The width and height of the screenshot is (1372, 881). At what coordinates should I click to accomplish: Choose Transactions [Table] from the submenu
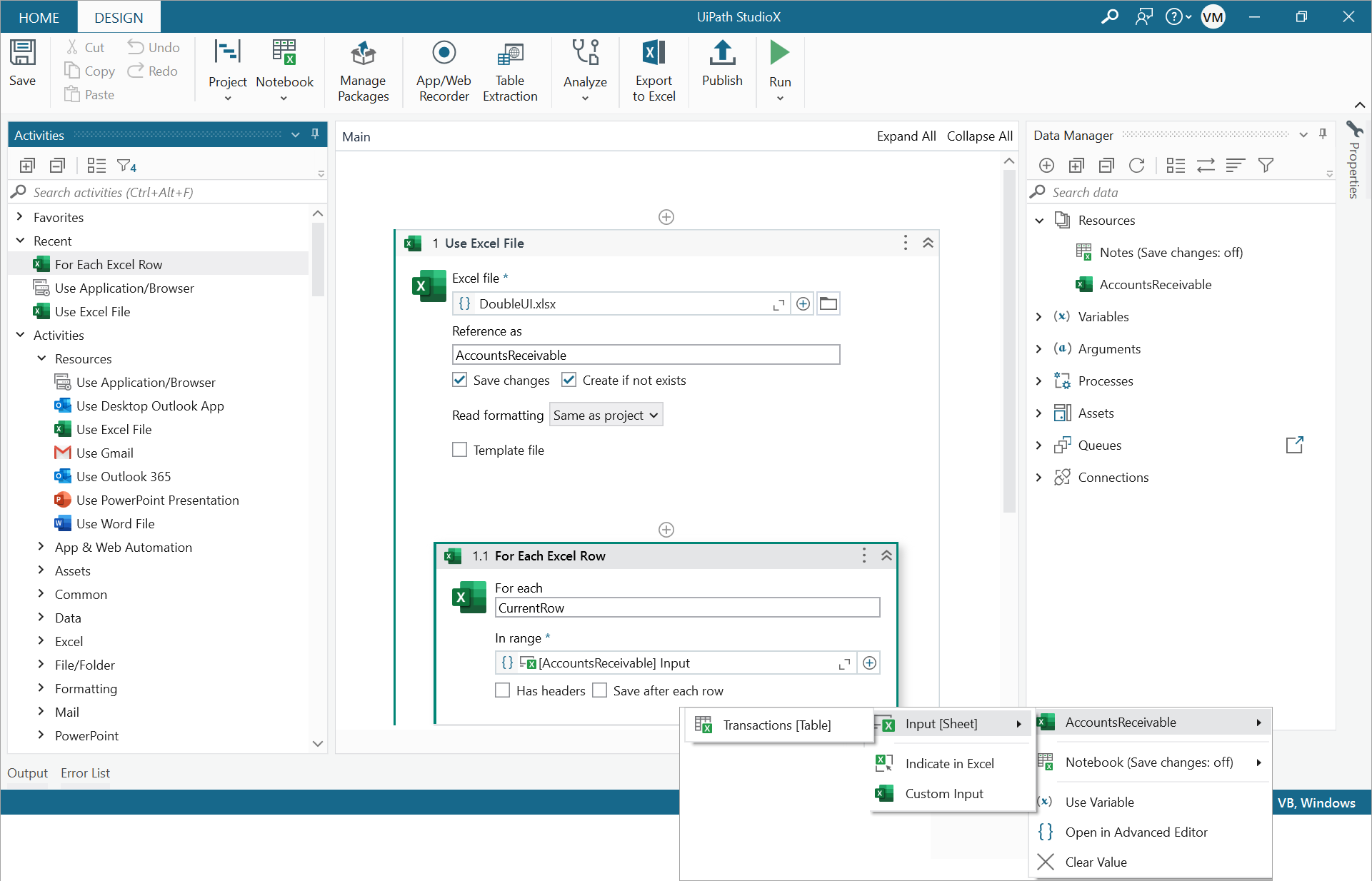tap(777, 725)
